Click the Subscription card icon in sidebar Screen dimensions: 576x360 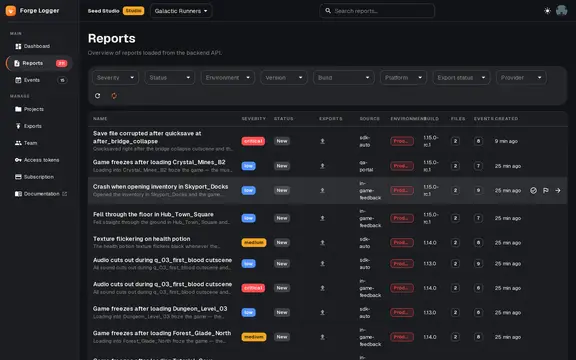point(18,177)
